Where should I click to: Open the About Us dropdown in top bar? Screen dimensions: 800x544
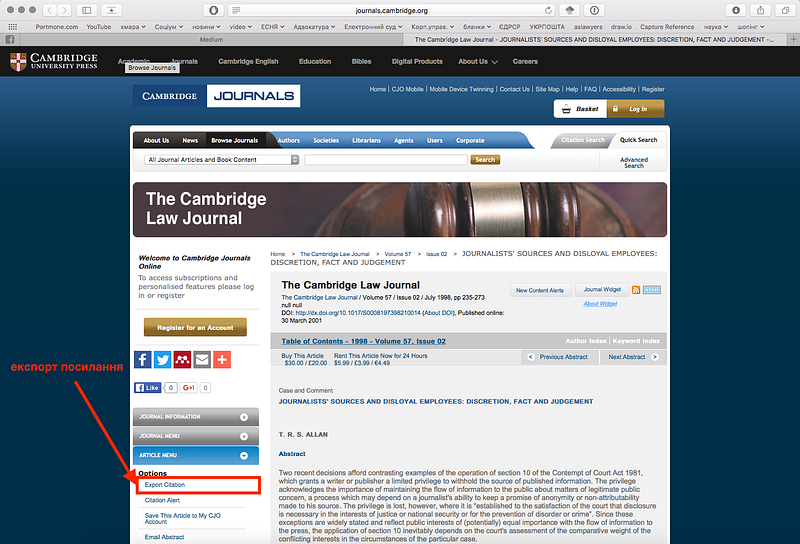(x=478, y=61)
